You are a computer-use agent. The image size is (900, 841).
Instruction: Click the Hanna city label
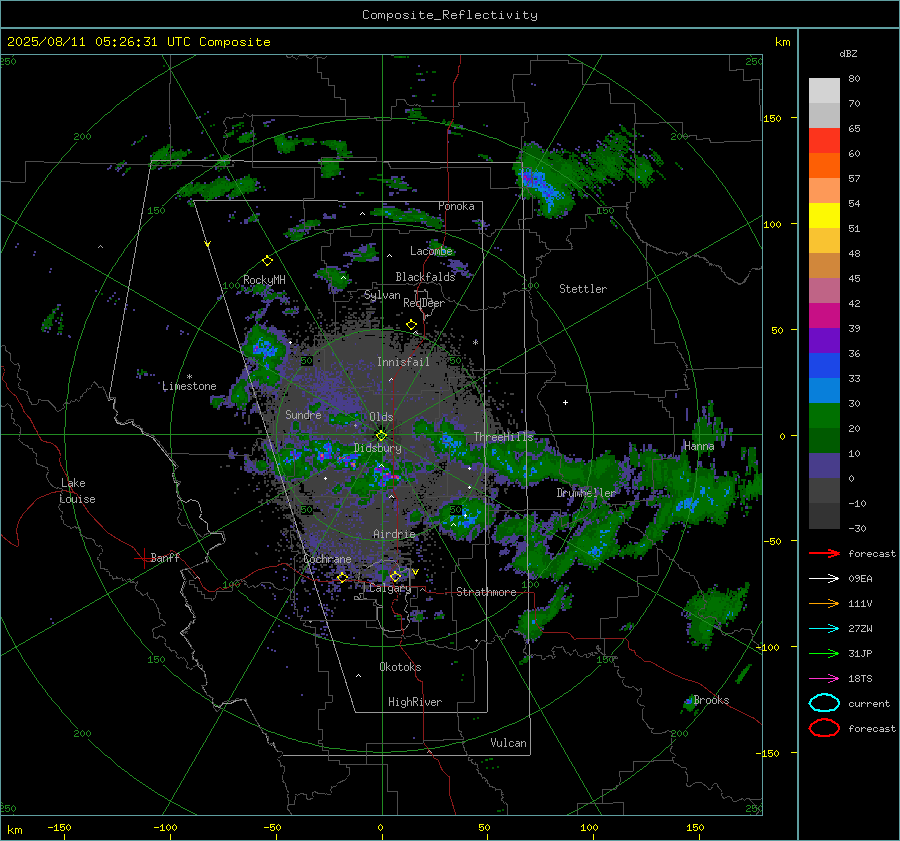click(699, 446)
